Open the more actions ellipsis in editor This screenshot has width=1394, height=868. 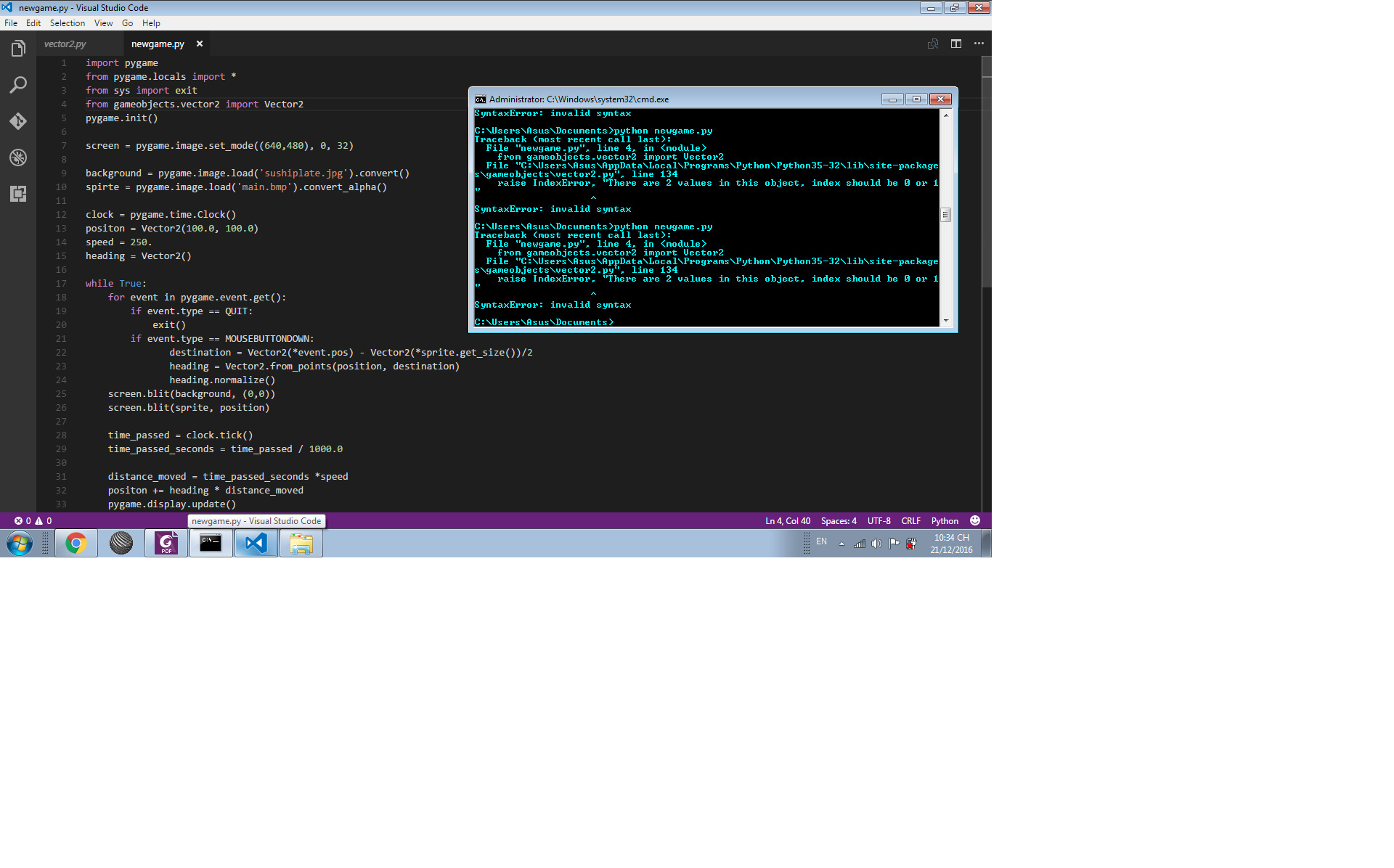pyautogui.click(x=979, y=44)
